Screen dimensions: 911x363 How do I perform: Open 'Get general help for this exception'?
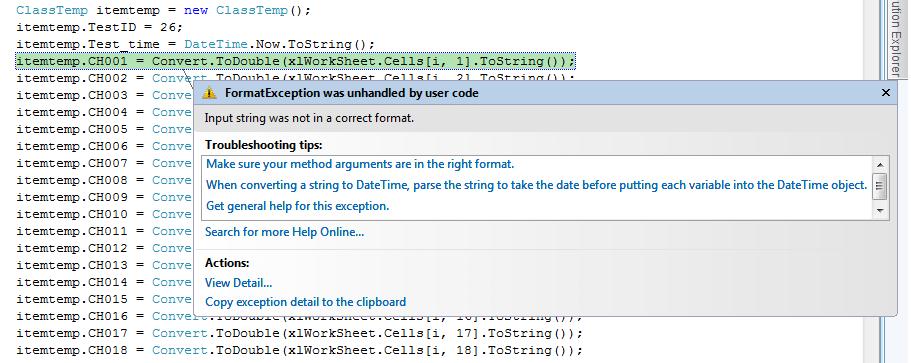pos(297,206)
